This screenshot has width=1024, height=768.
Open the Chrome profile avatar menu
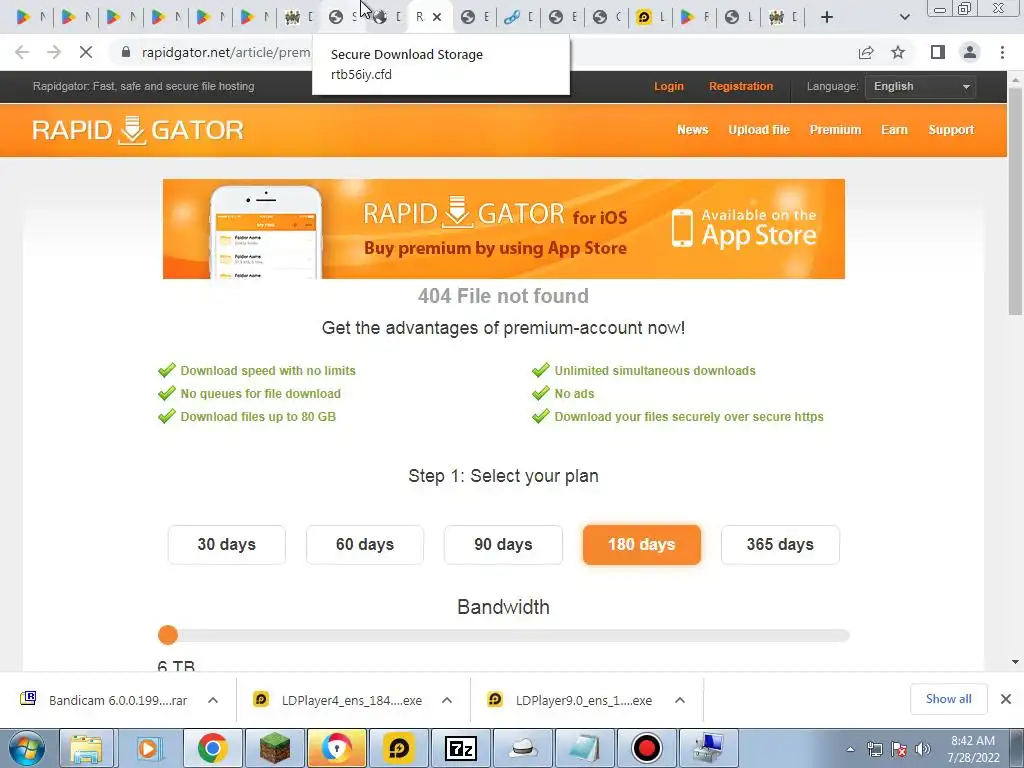tap(970, 52)
